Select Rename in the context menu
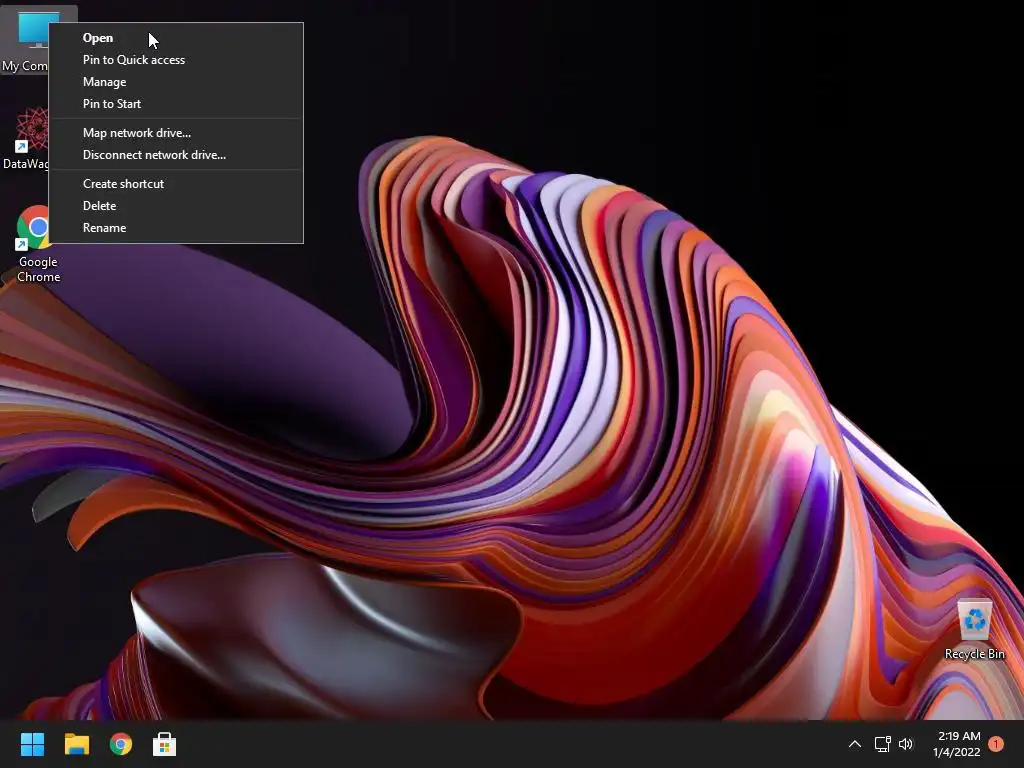The width and height of the screenshot is (1024, 768). pyautogui.click(x=176, y=228)
